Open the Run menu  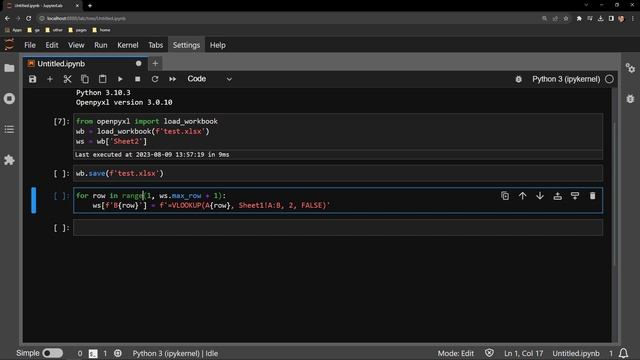click(100, 45)
